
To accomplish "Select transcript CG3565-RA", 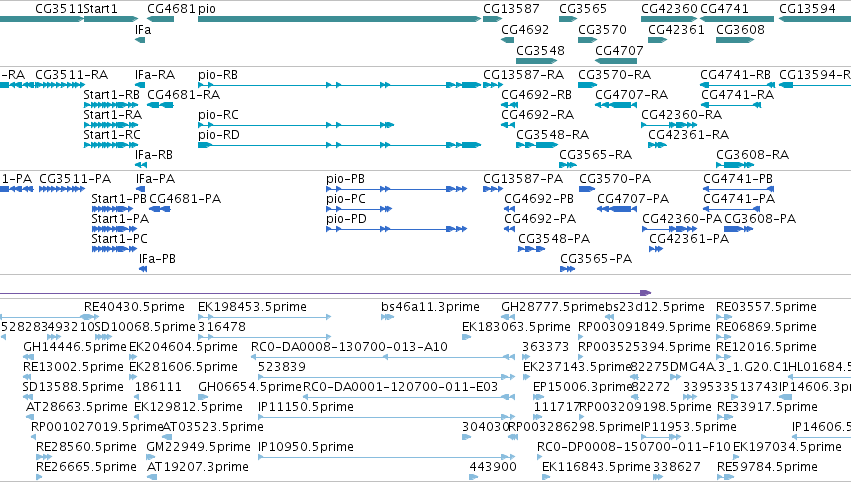I will tap(596, 155).
